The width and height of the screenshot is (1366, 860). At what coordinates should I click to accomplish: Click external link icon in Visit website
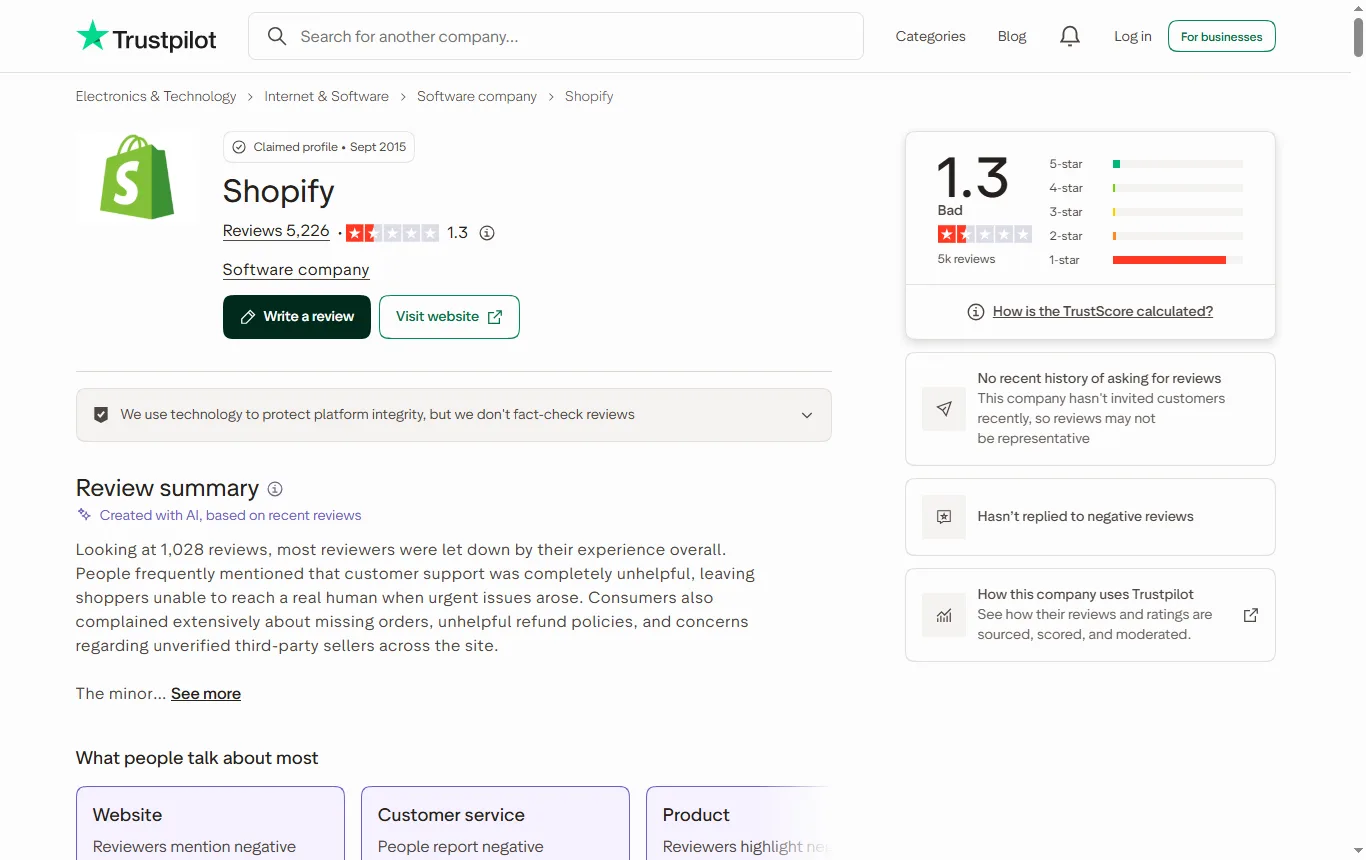(495, 317)
